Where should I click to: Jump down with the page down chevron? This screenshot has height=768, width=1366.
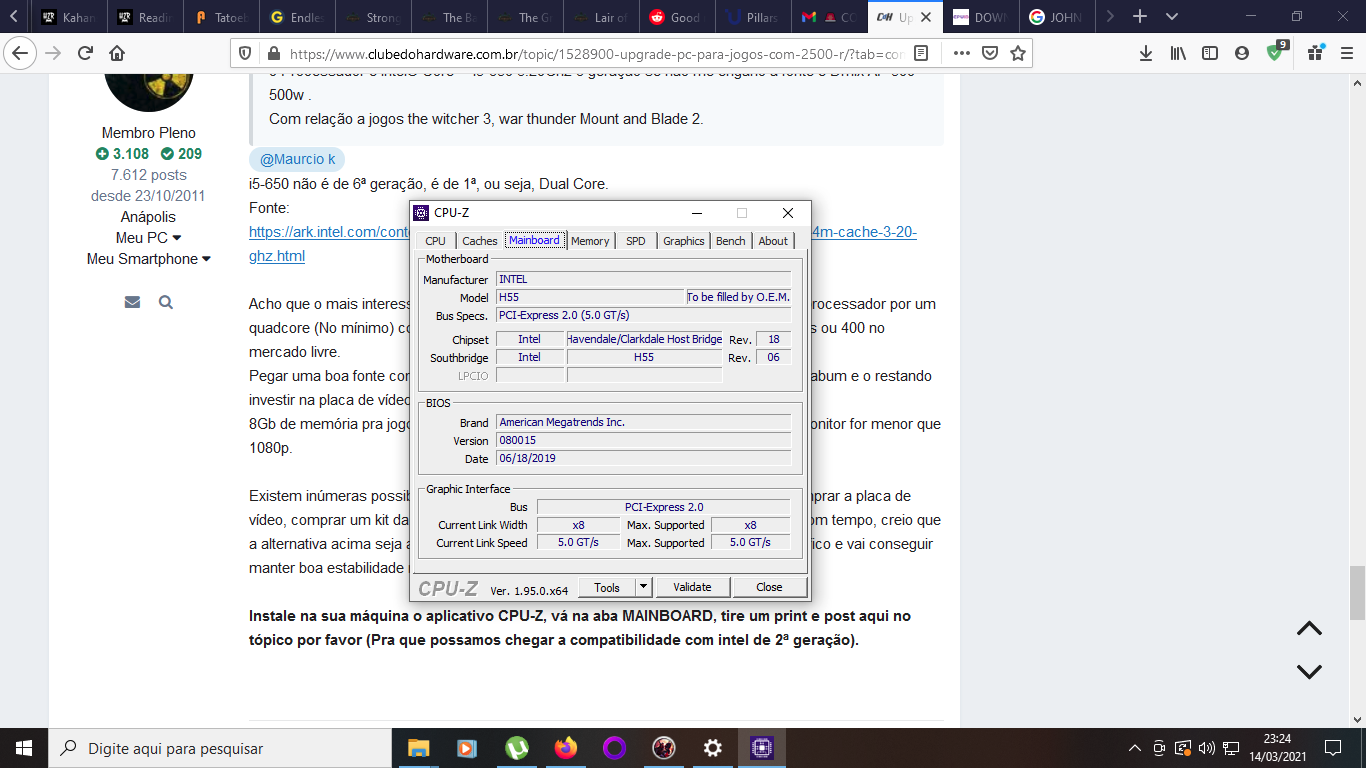[1309, 671]
